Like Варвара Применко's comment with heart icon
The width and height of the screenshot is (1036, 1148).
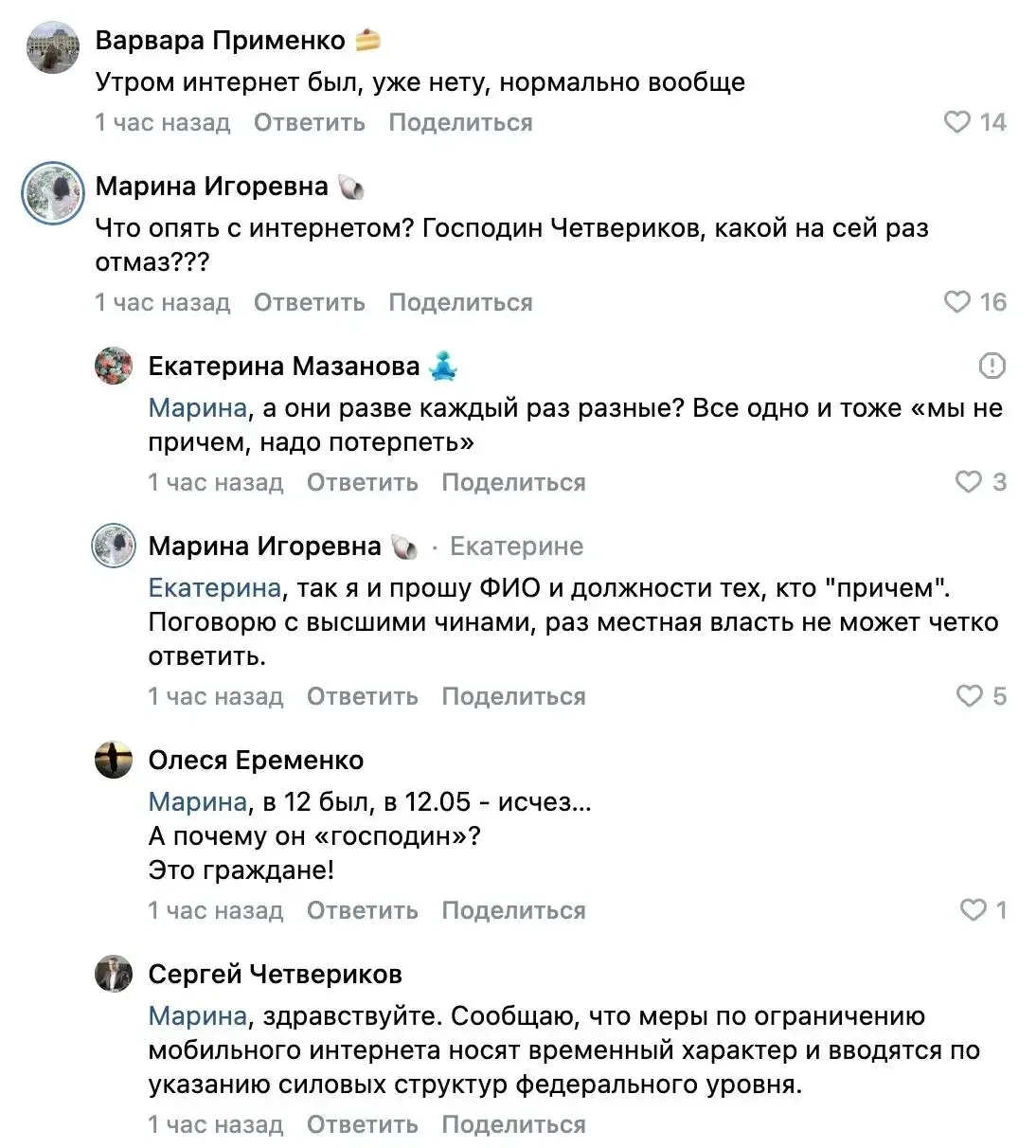click(957, 122)
